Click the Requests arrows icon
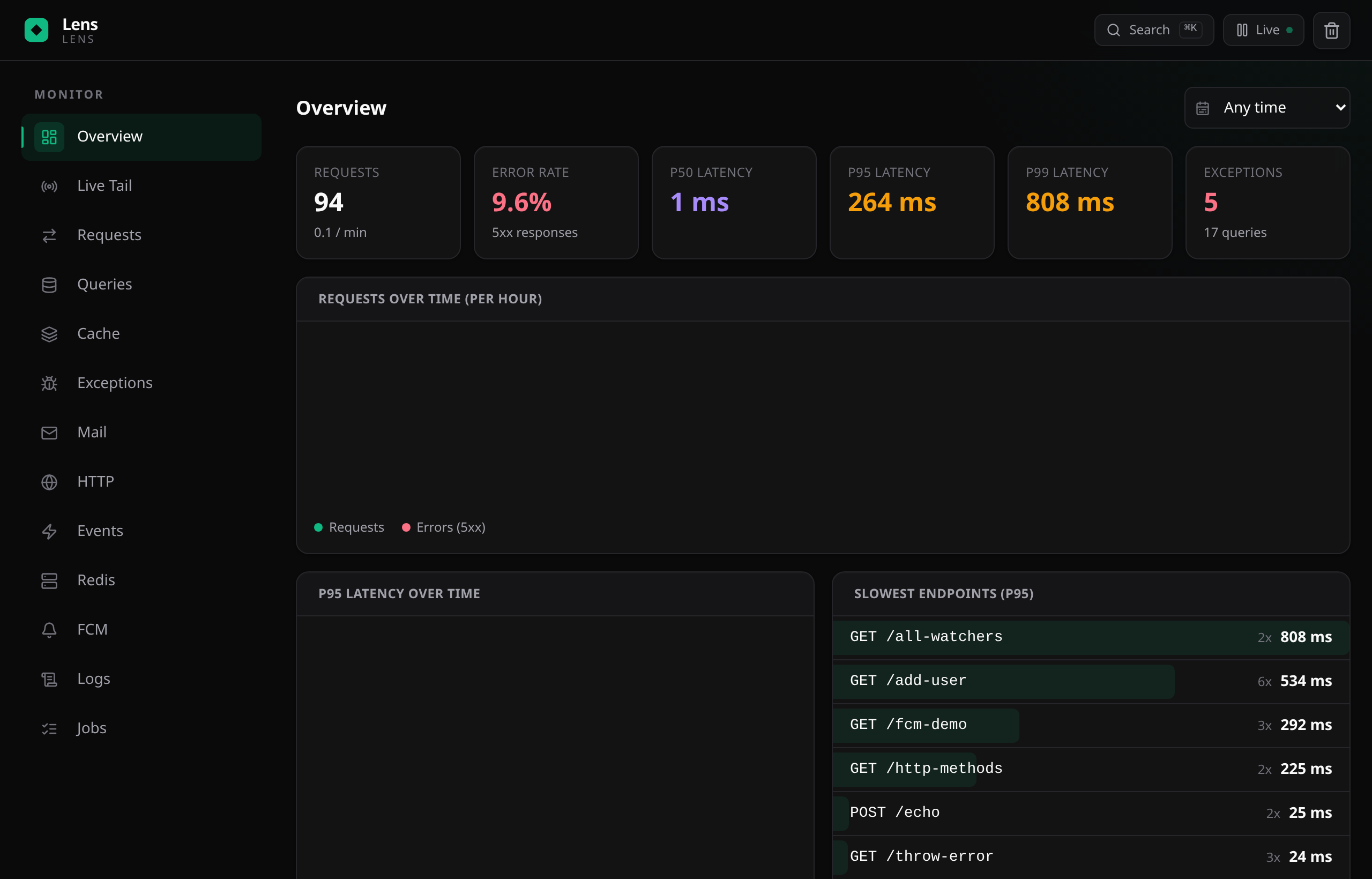 point(49,235)
